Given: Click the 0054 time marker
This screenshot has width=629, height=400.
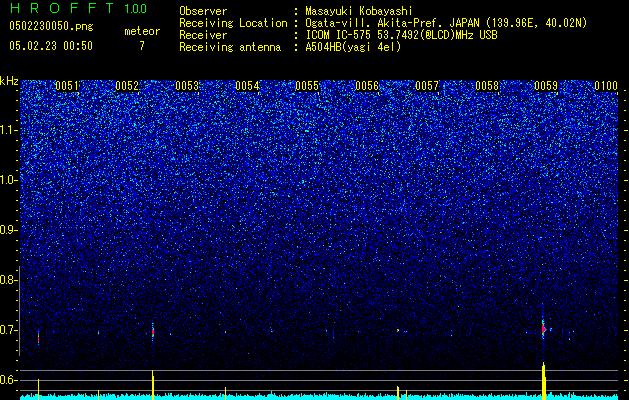Looking at the screenshot, I should (247, 86).
